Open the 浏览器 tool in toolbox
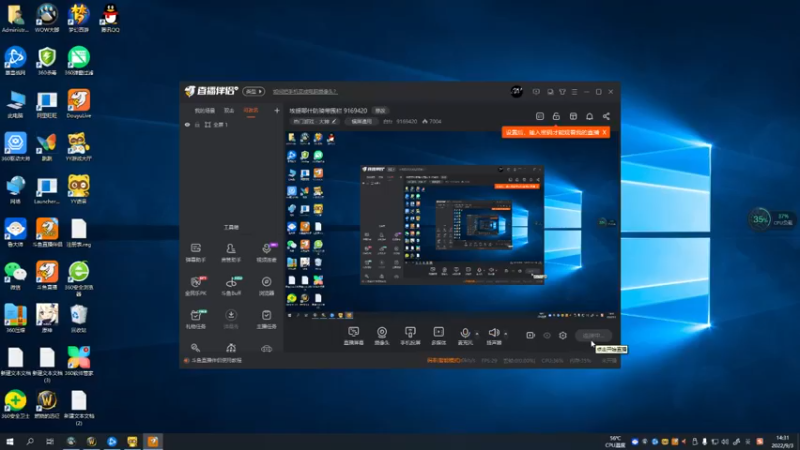Image resolution: width=800 pixels, height=450 pixels. pyautogui.click(x=266, y=286)
